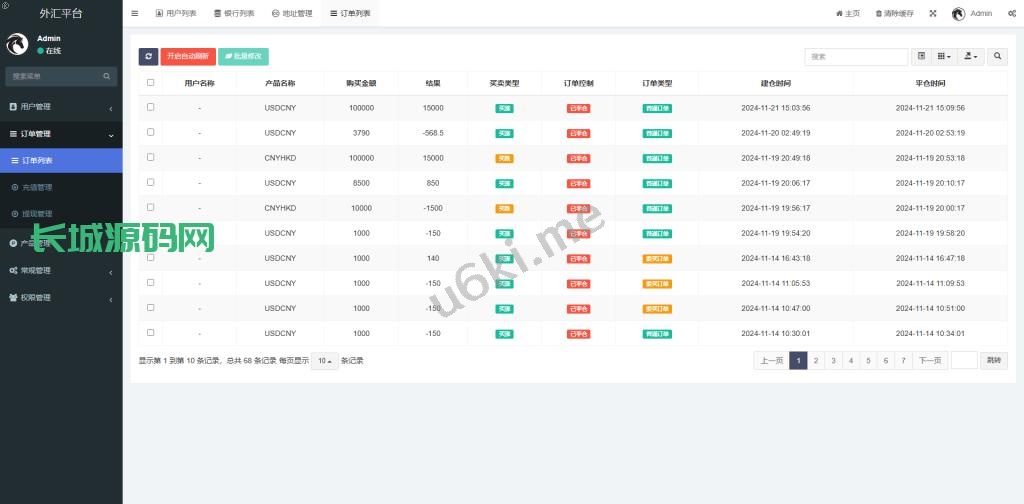Switch to the 银行列表 tab
1024x504 pixels.
234,14
